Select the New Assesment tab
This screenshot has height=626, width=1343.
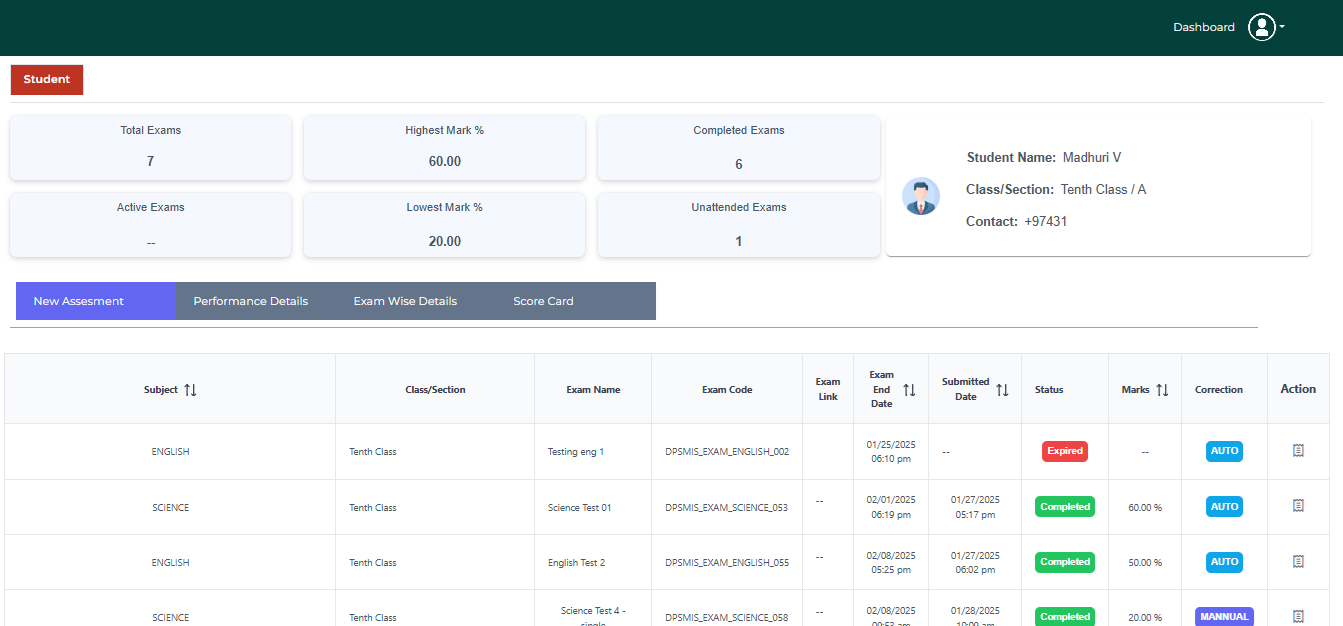tap(79, 301)
